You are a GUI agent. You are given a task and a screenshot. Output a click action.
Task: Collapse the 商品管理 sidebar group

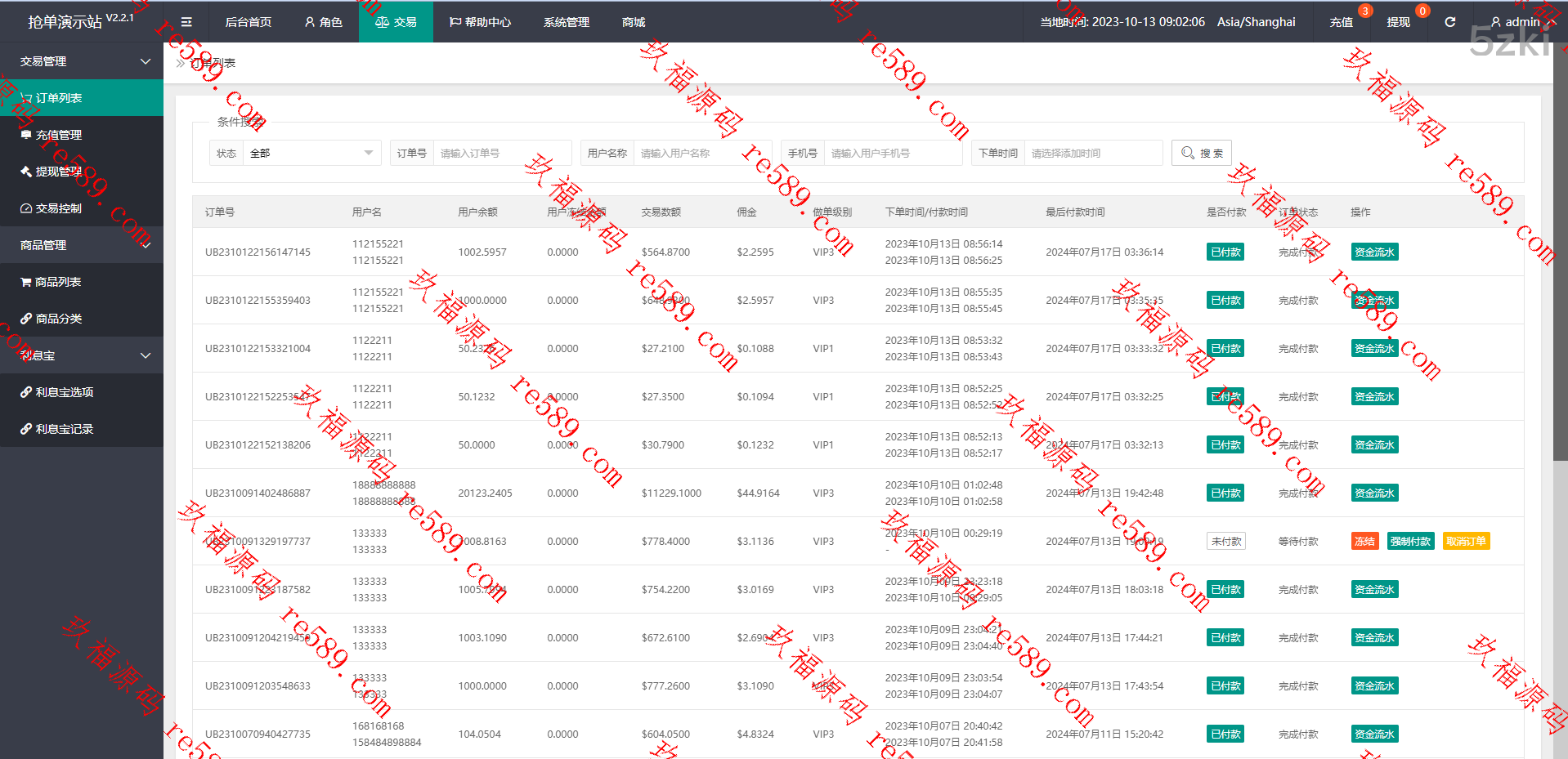coord(82,245)
